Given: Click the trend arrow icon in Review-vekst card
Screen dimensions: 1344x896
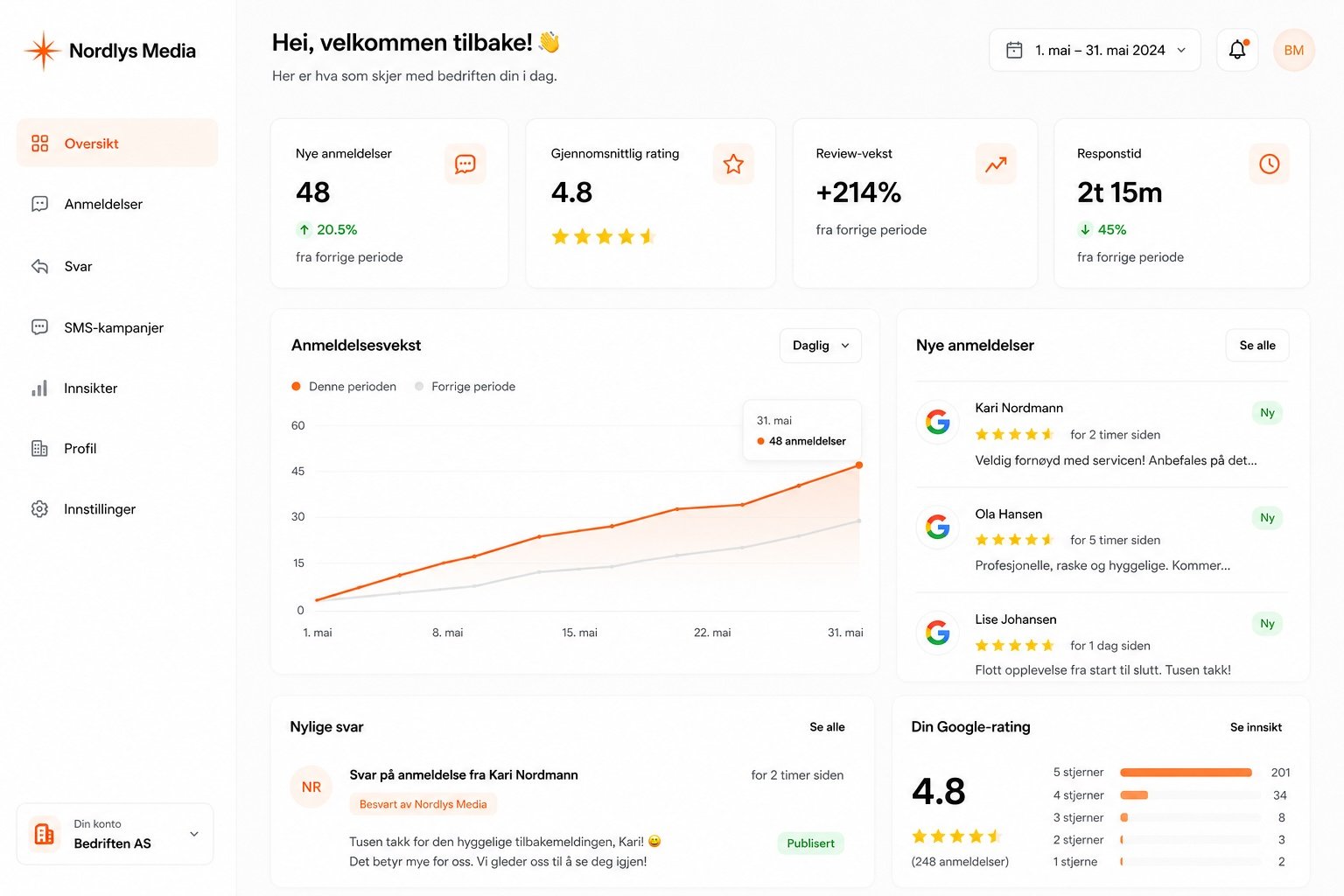Looking at the screenshot, I should point(996,164).
